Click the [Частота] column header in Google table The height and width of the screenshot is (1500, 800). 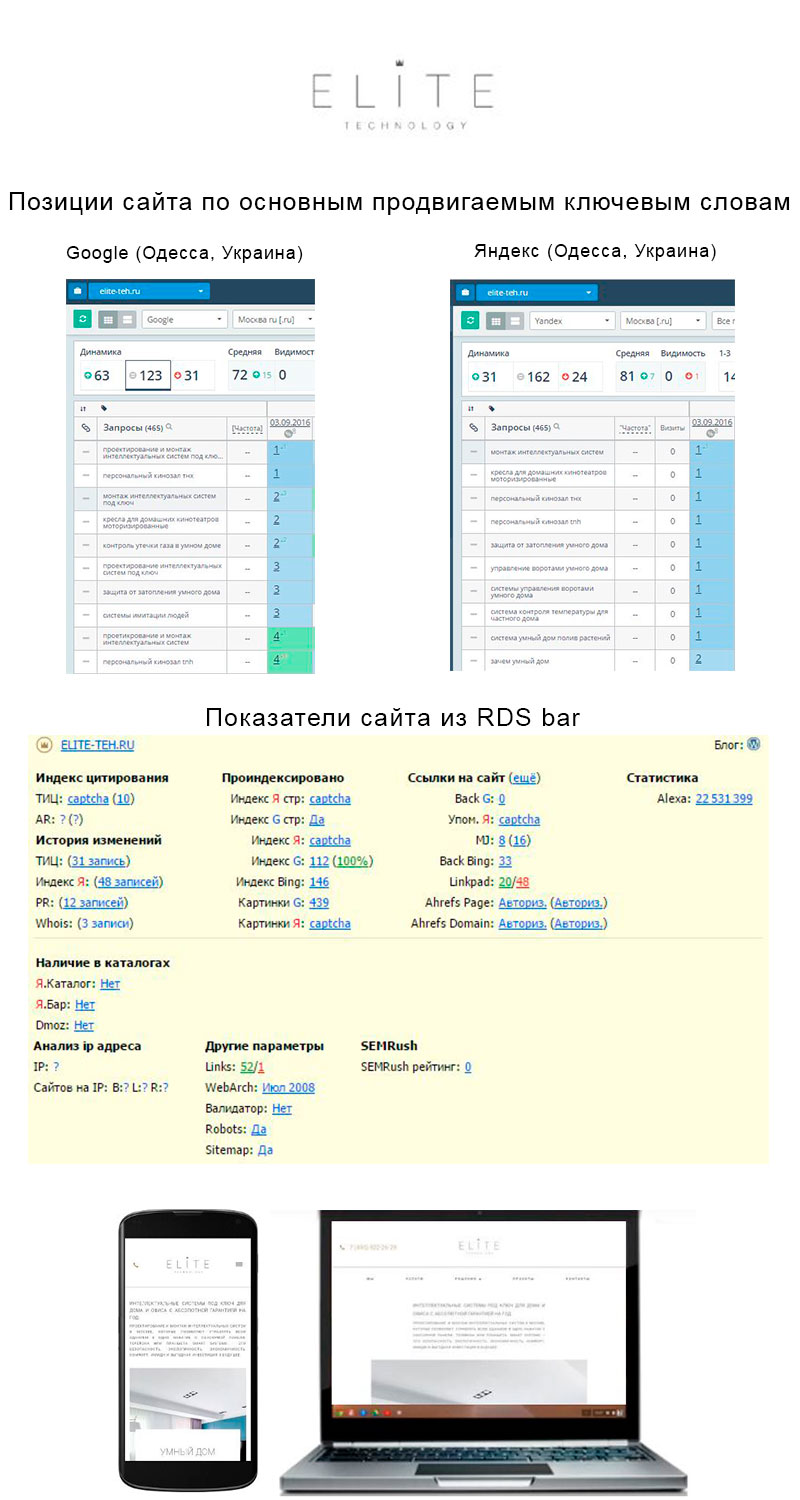pos(247,428)
